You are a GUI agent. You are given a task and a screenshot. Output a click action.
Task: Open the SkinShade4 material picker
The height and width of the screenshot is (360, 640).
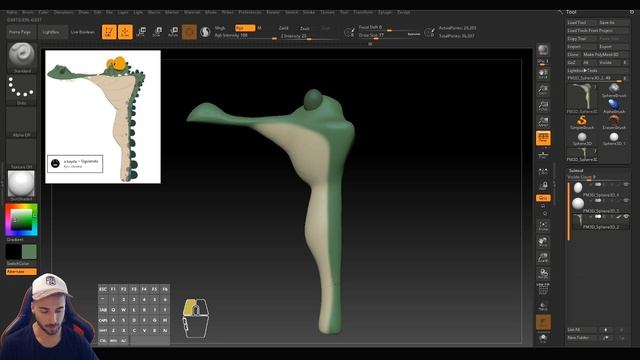[x=22, y=185]
